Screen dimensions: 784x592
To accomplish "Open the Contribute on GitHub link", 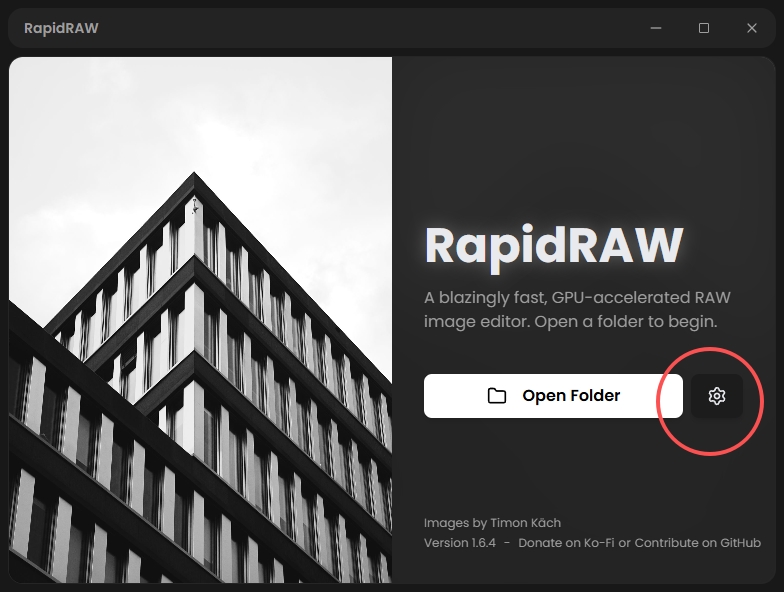I will tap(698, 542).
